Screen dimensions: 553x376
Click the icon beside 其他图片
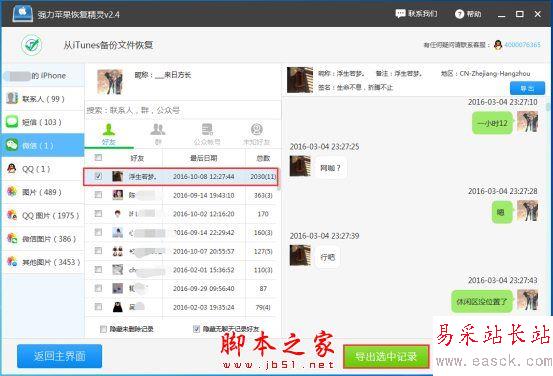coord(12,261)
